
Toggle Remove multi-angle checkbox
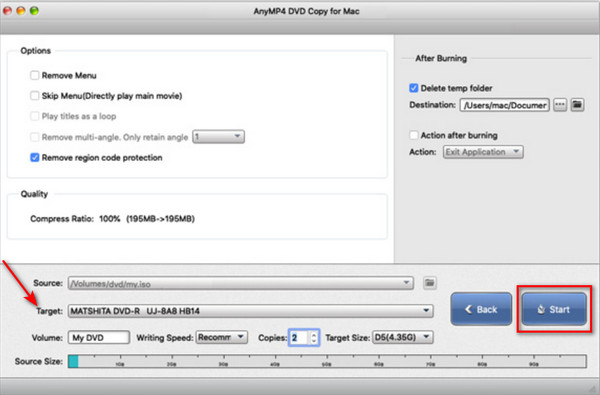pos(34,137)
